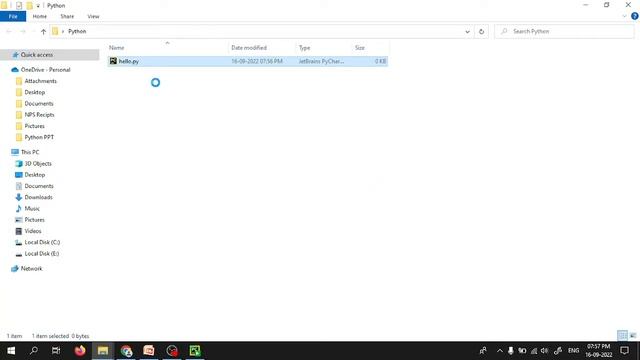Click the microphone tray icon
The height and width of the screenshot is (360, 640).
[x=511, y=351]
